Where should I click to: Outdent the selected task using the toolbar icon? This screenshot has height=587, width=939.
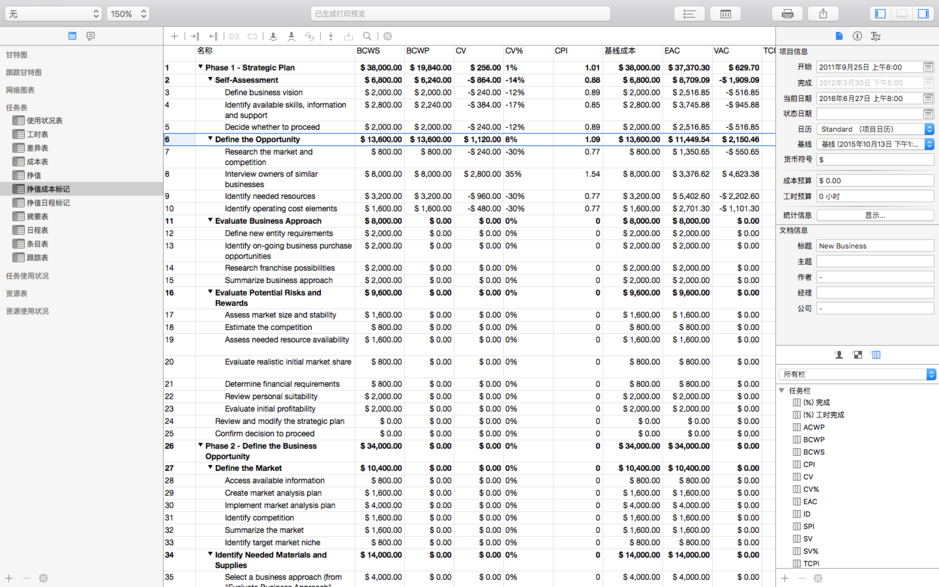tap(214, 36)
